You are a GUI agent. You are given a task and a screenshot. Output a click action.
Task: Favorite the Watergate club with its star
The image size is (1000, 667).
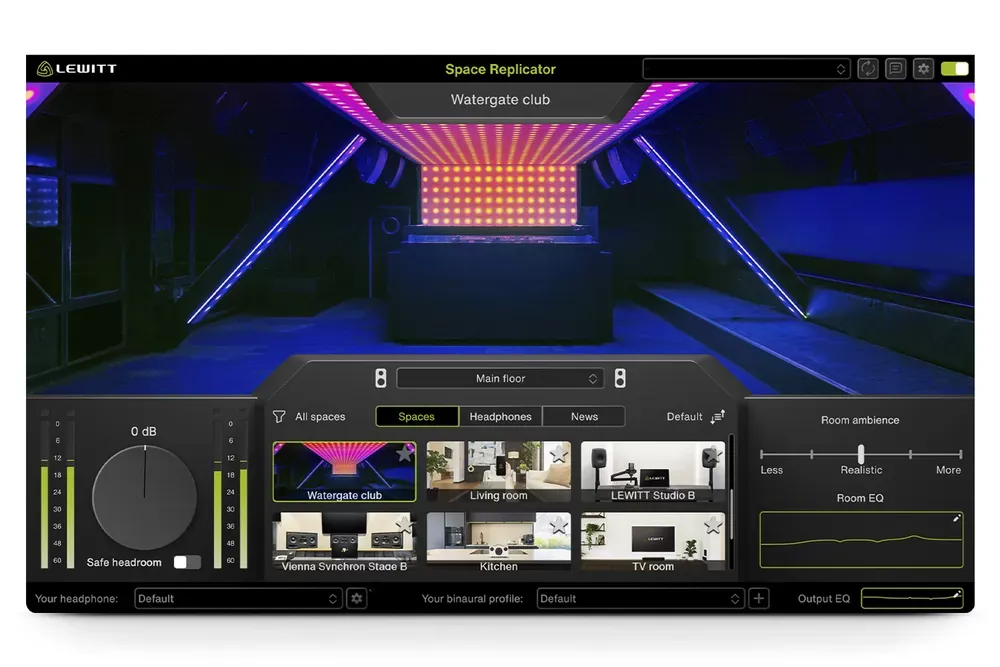pos(404,453)
